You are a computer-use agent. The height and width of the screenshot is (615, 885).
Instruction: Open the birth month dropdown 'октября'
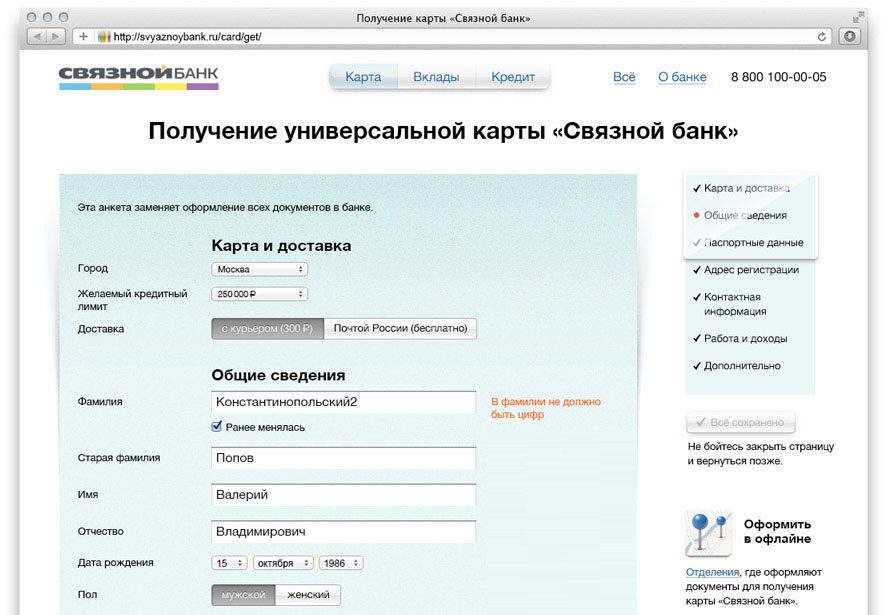(x=283, y=563)
